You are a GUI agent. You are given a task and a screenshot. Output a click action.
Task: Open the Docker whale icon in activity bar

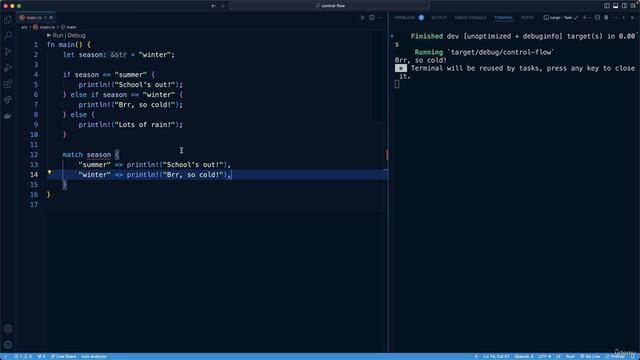8,116
